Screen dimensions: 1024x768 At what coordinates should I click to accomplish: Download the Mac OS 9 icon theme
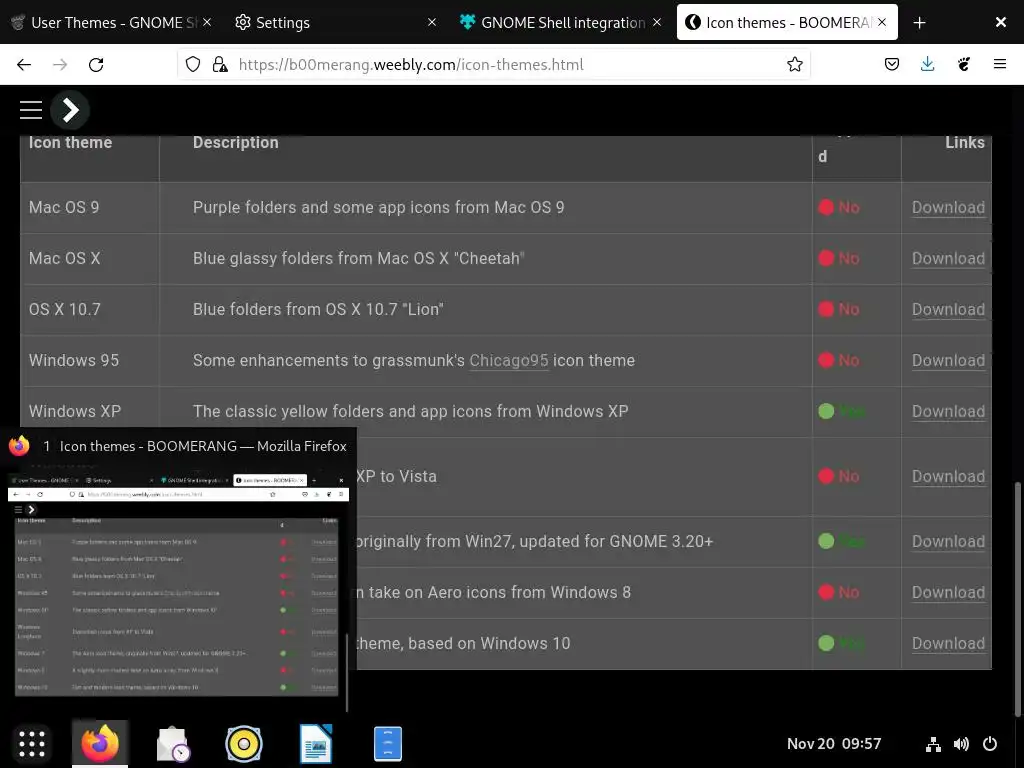tap(948, 208)
